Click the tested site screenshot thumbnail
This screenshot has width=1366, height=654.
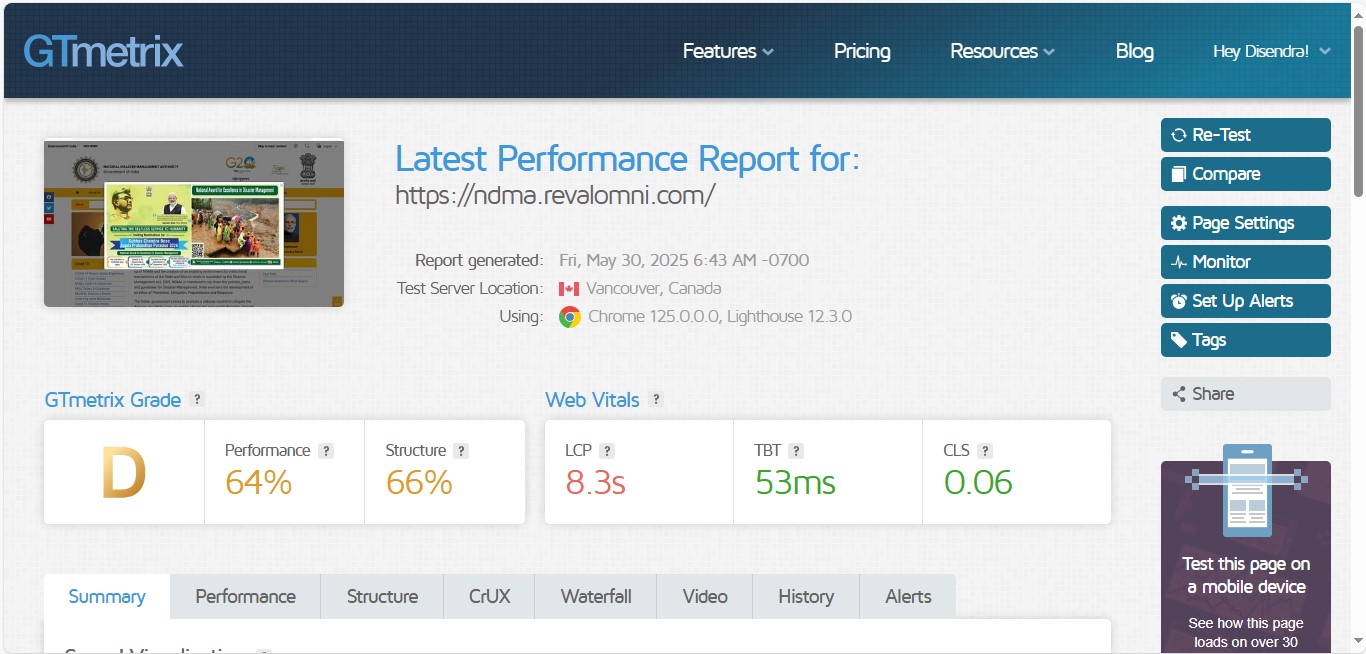pos(194,223)
